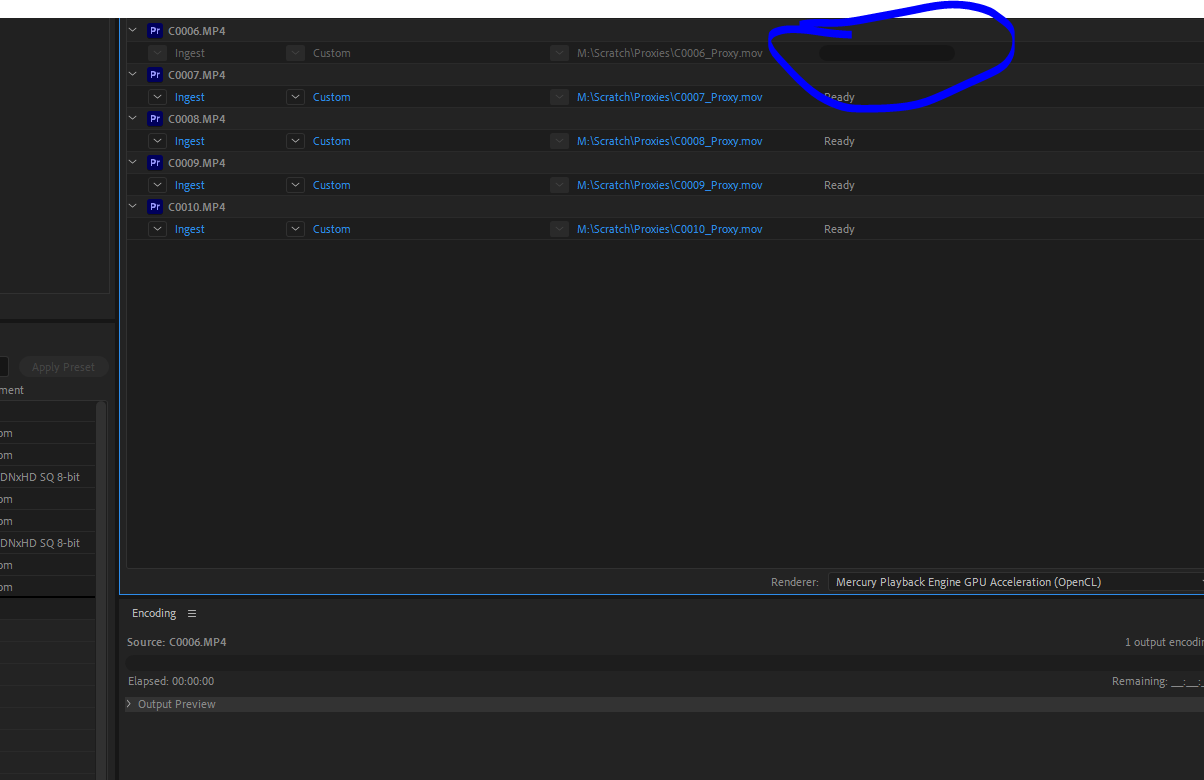Open the Encoding panel menu
Image resolution: width=1204 pixels, height=780 pixels.
click(192, 613)
